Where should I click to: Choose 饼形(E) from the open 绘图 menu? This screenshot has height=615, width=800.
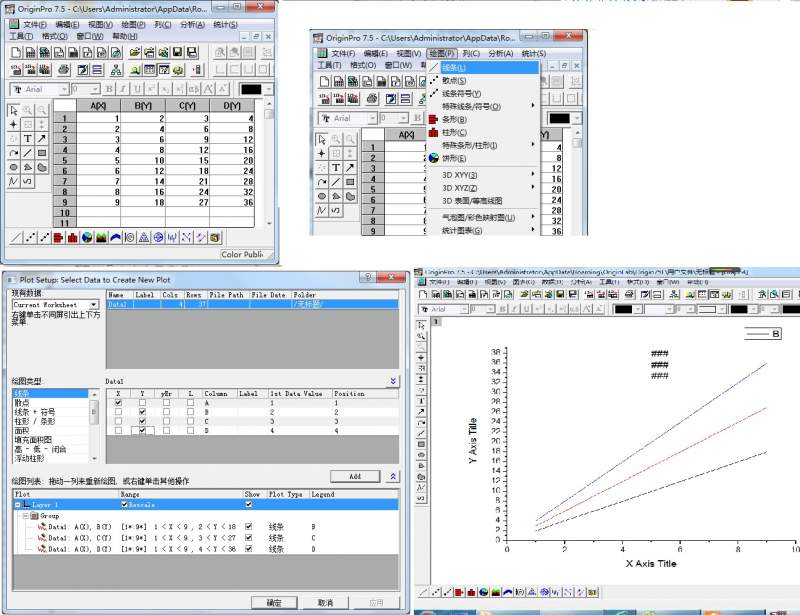click(483, 158)
